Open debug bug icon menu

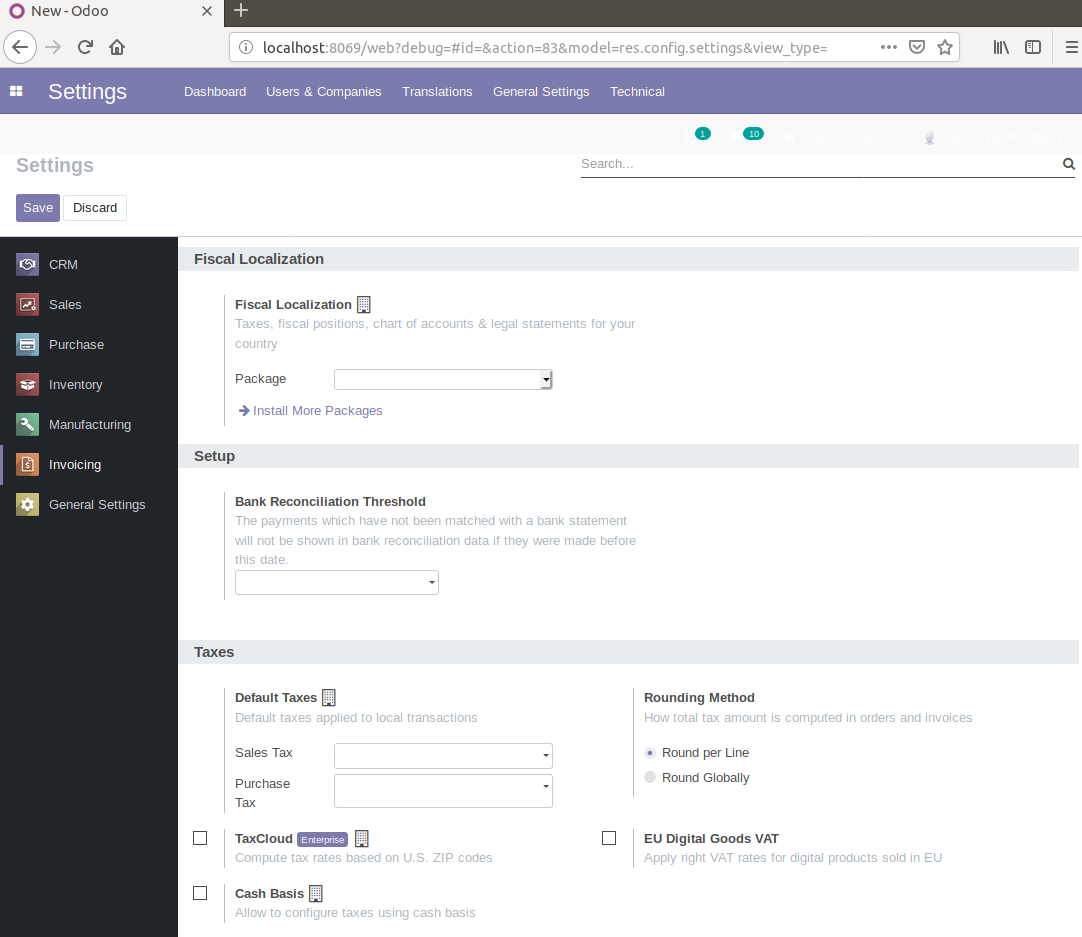click(x=790, y=137)
